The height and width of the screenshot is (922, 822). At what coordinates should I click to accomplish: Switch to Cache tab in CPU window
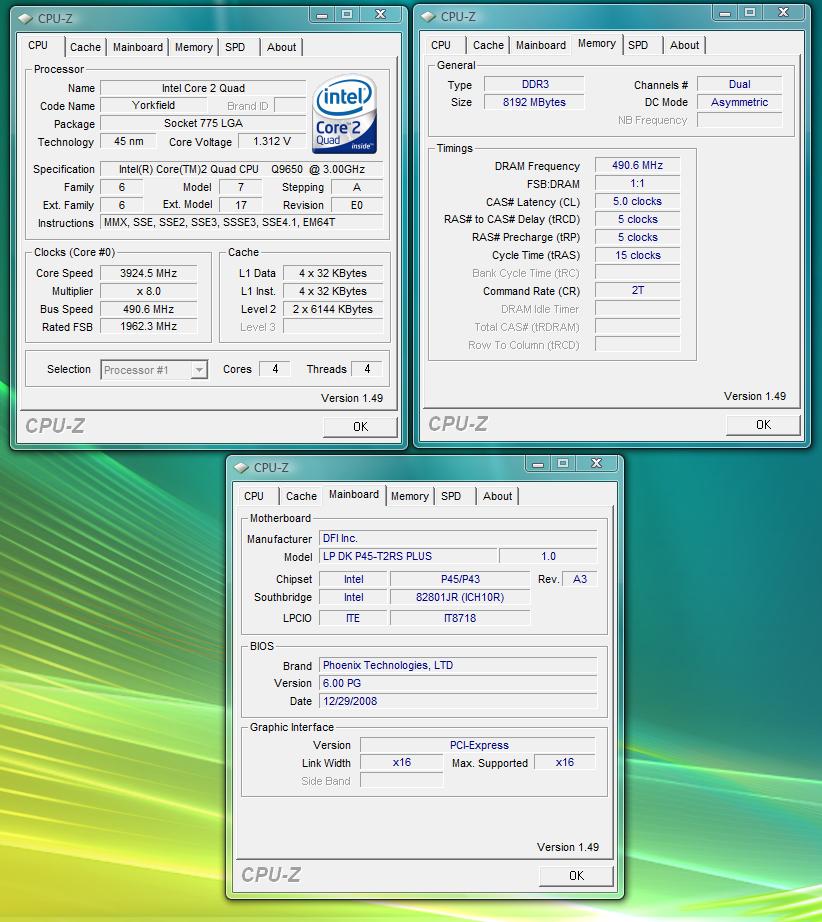85,47
